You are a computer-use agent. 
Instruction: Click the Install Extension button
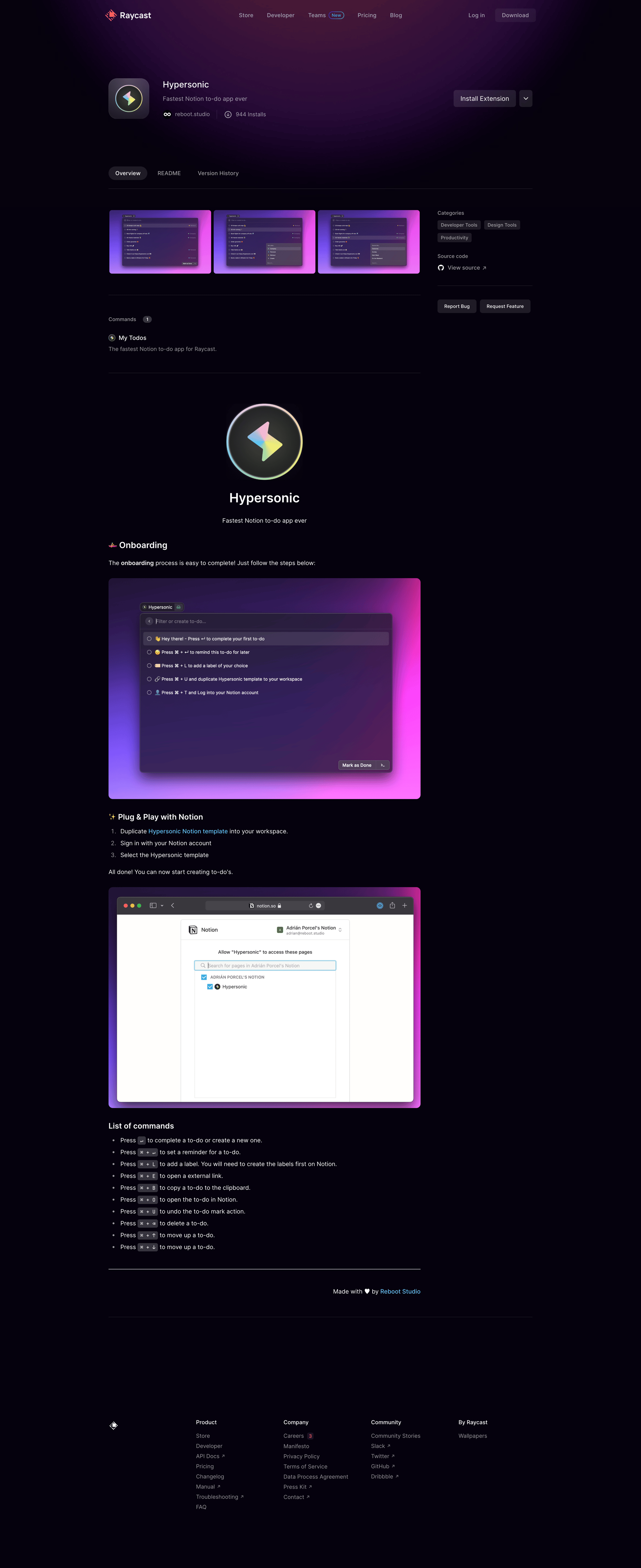(x=484, y=98)
